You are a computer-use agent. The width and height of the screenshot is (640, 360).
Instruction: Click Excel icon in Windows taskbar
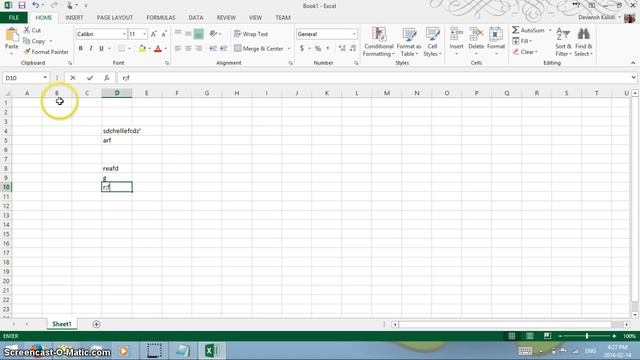coord(212,351)
